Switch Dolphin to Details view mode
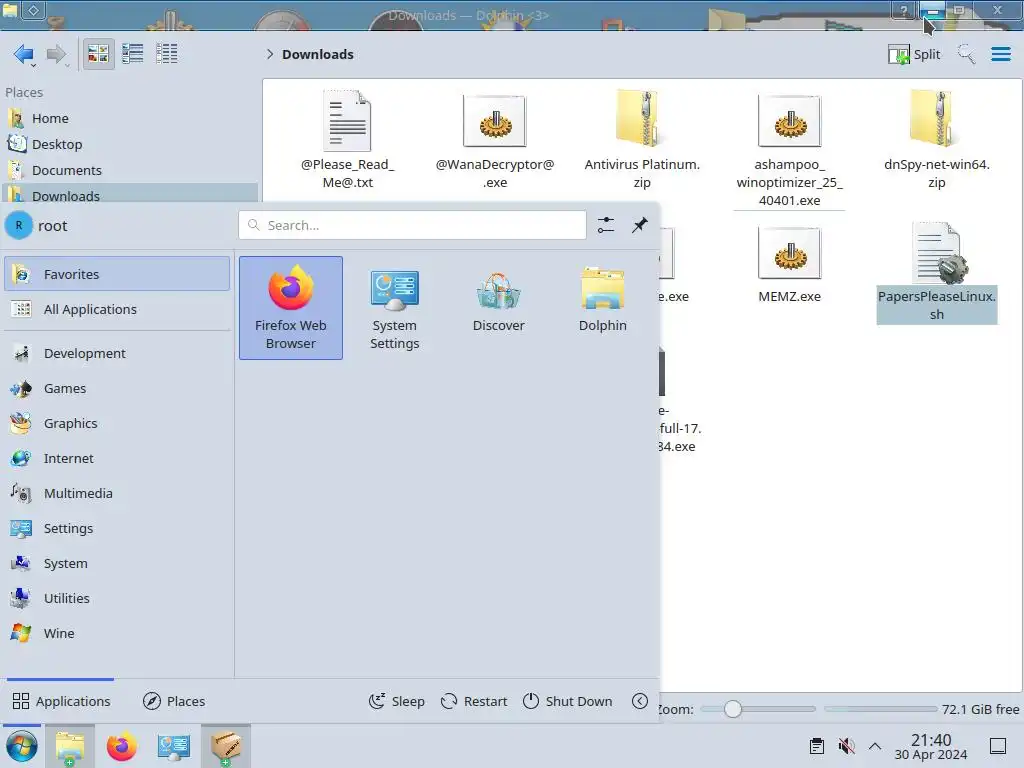Image resolution: width=1024 pixels, height=768 pixels. pyautogui.click(x=167, y=54)
